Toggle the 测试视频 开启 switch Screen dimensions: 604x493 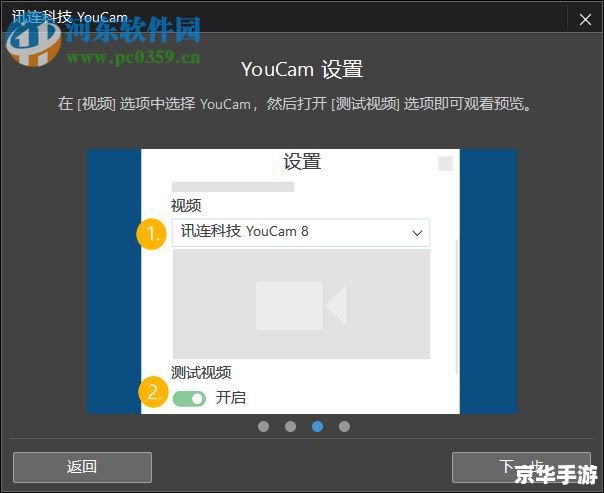[189, 399]
